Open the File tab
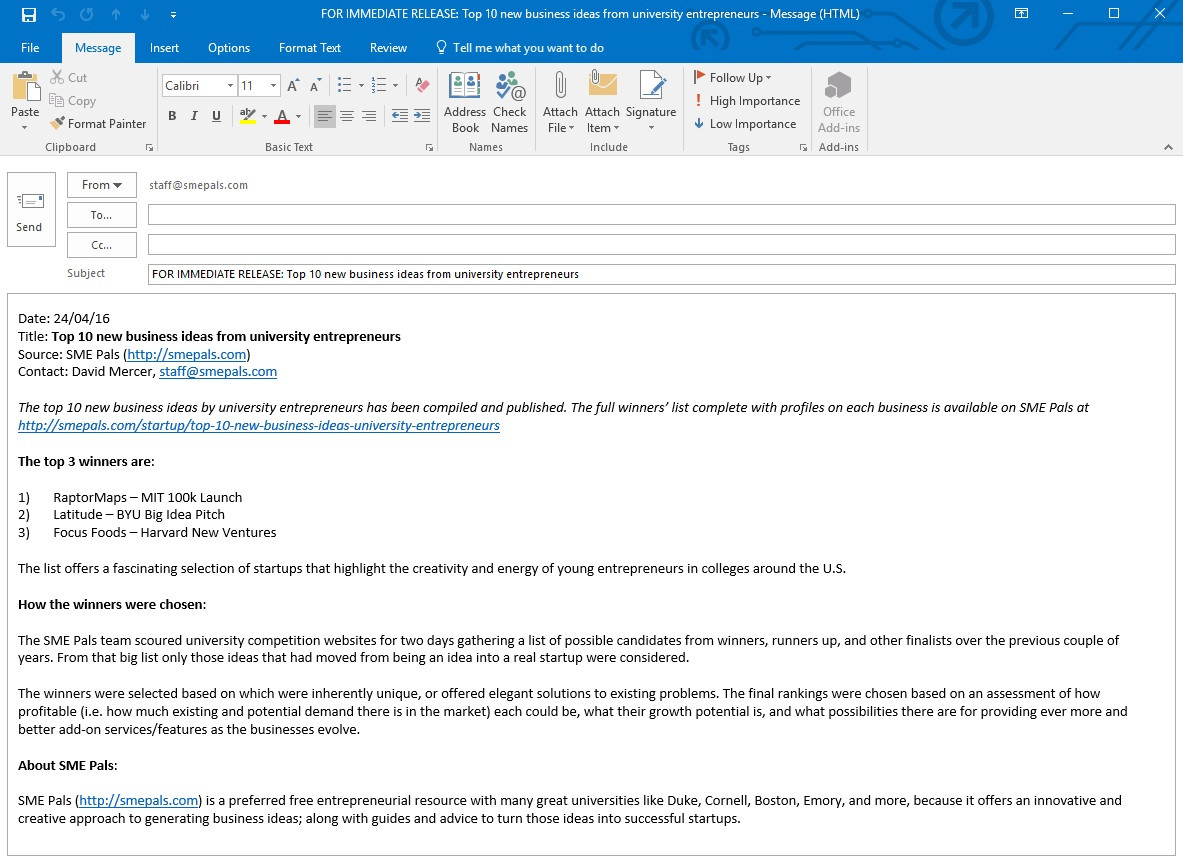Screen dimensions: 1183x862 30,48
